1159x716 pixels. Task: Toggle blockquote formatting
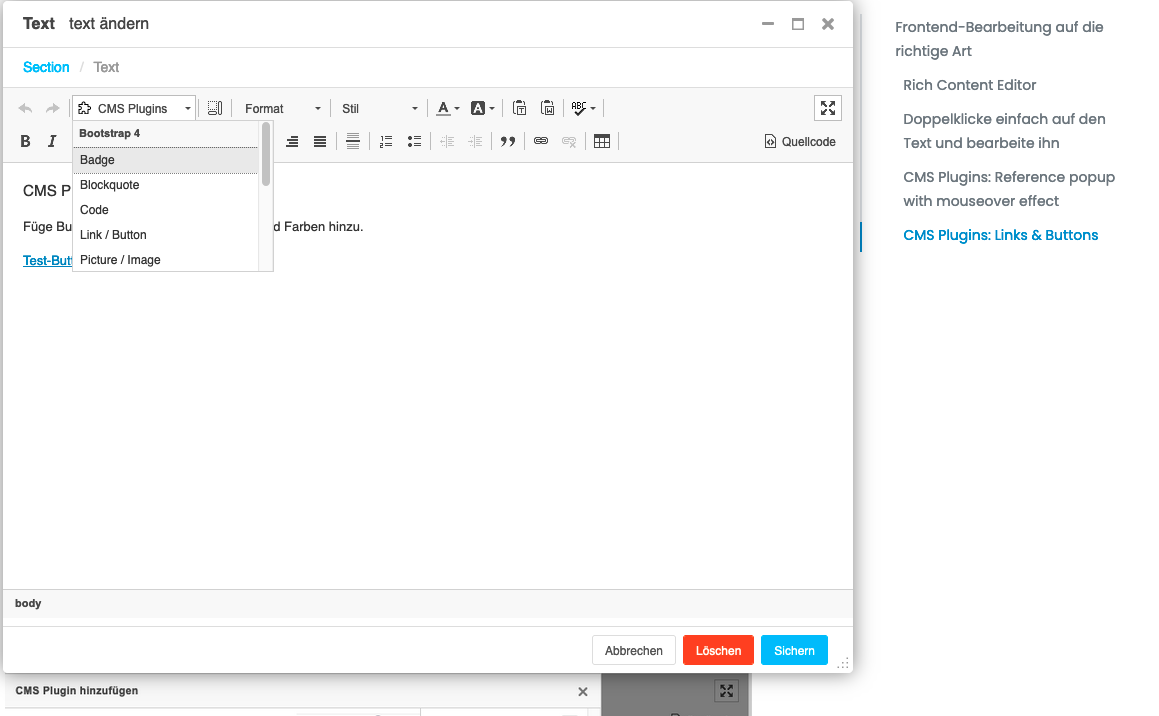(x=508, y=142)
